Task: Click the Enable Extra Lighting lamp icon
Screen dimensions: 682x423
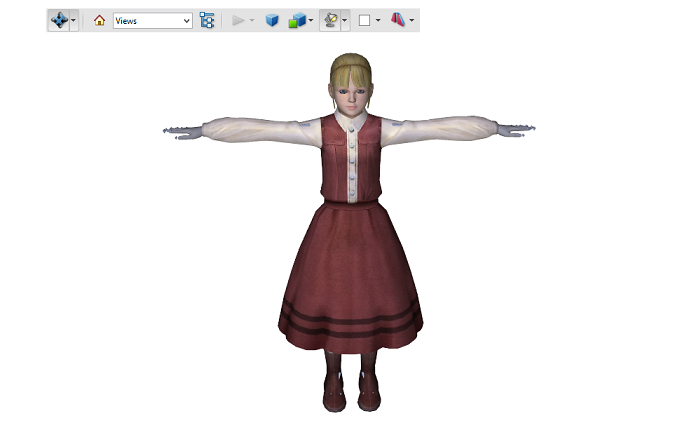Action: tap(330, 20)
